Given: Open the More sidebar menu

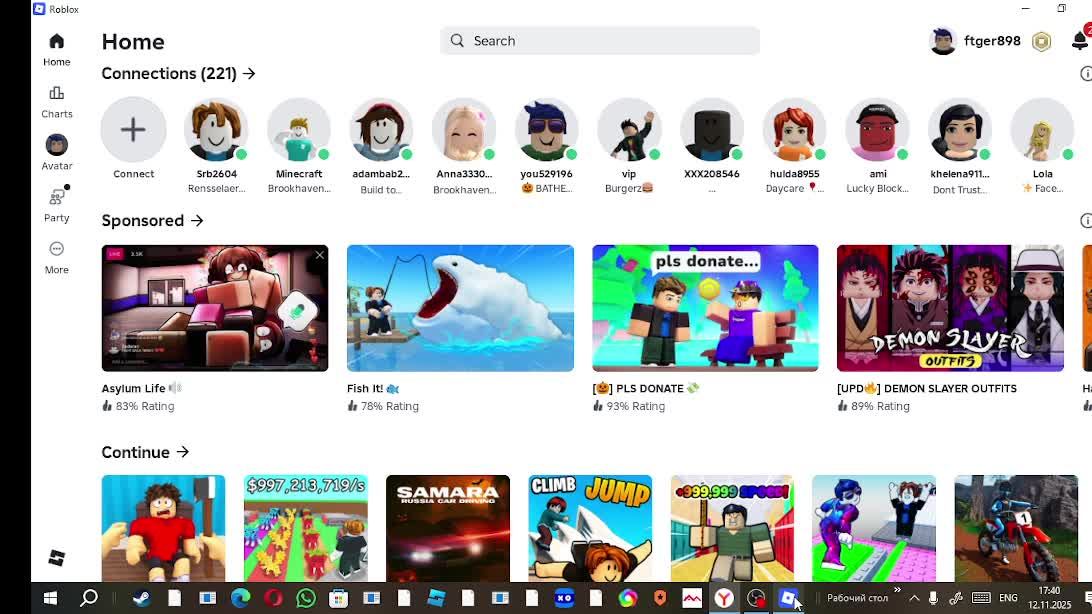Looking at the screenshot, I should pyautogui.click(x=56, y=258).
